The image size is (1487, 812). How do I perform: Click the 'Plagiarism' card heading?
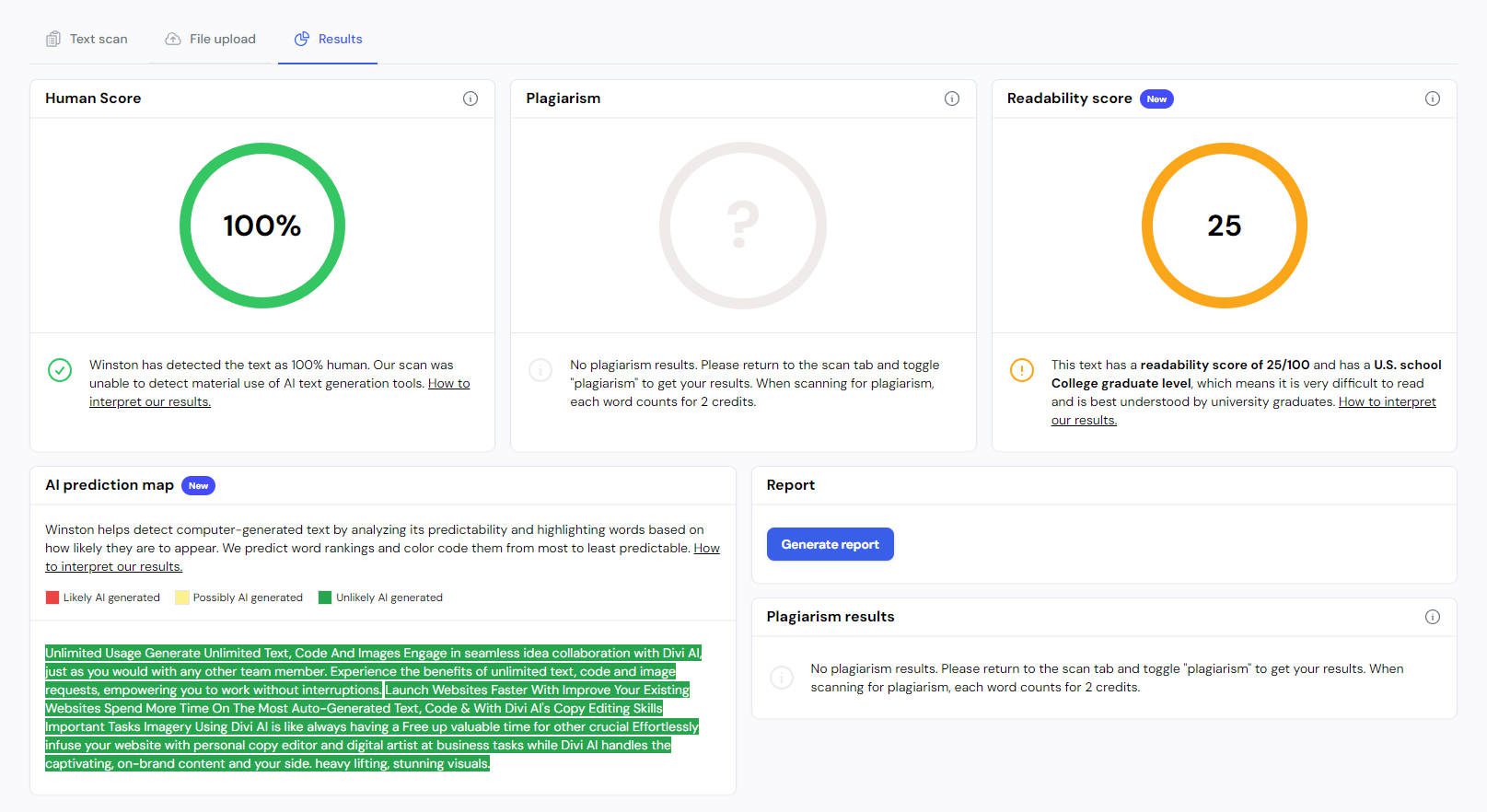[x=563, y=99]
